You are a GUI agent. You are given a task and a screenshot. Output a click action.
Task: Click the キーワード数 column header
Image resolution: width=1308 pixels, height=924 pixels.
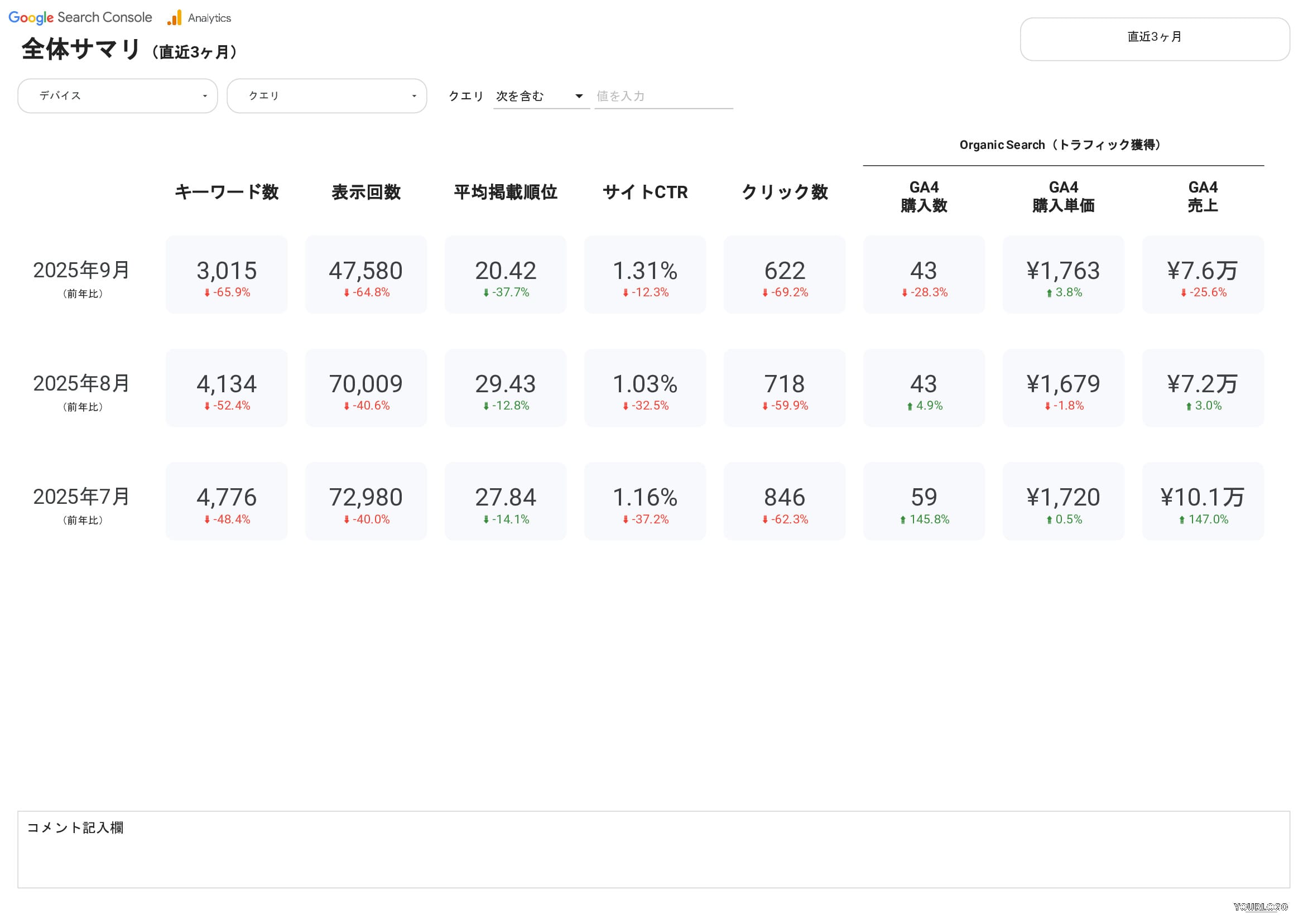[x=227, y=192]
